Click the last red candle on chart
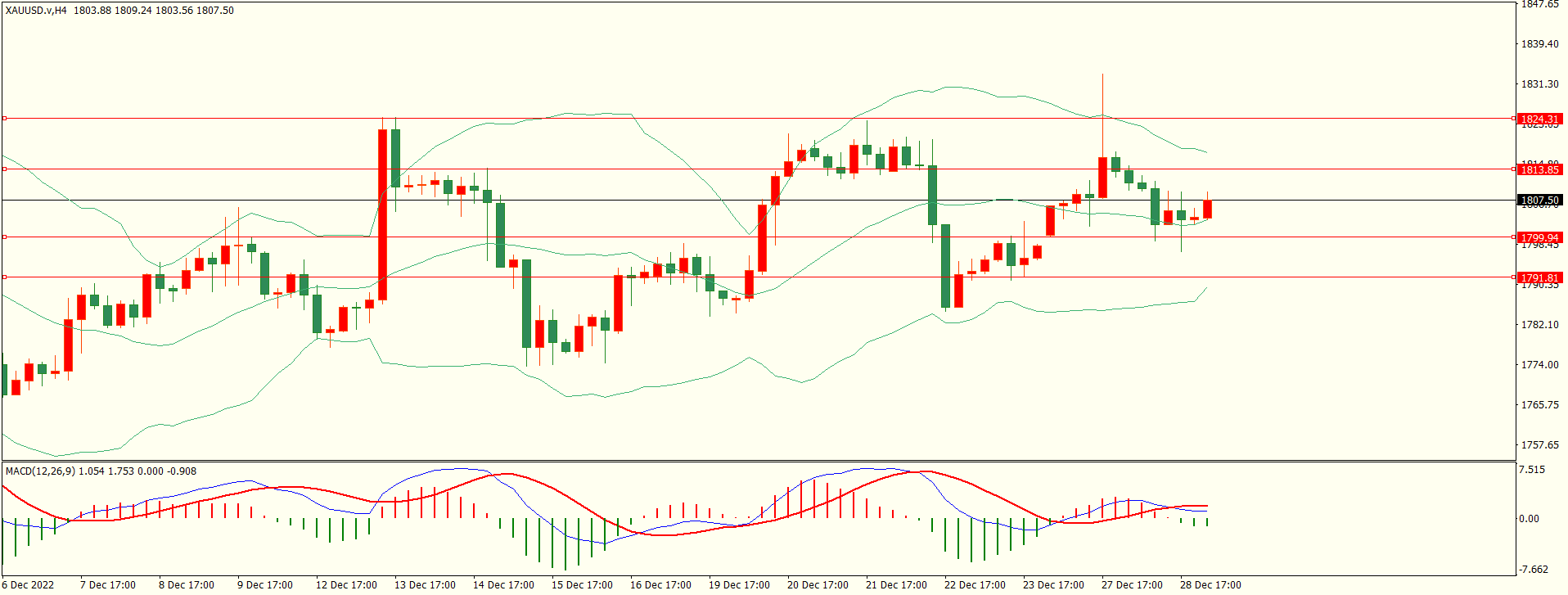Image resolution: width=1568 pixels, height=595 pixels. (1207, 209)
